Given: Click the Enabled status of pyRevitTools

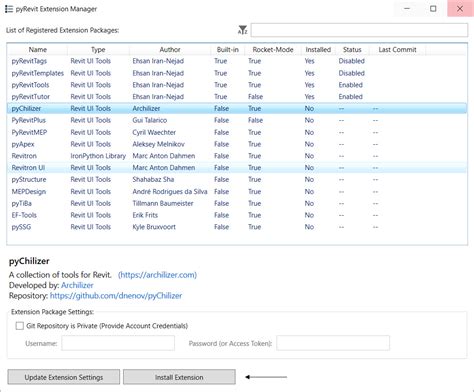Looking at the screenshot, I should pyautogui.click(x=351, y=85).
